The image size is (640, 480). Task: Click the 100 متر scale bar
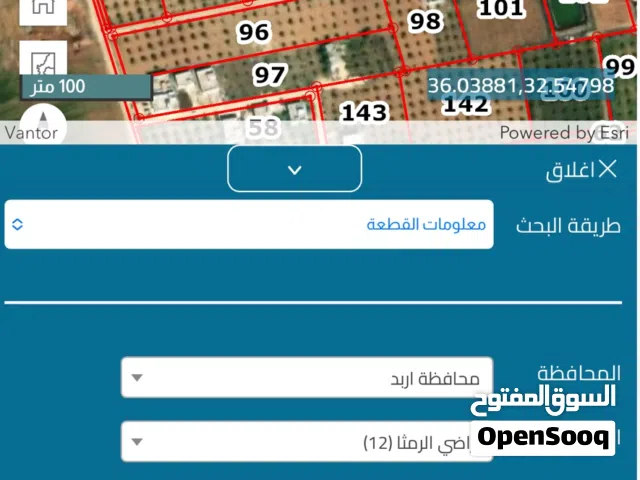click(86, 87)
